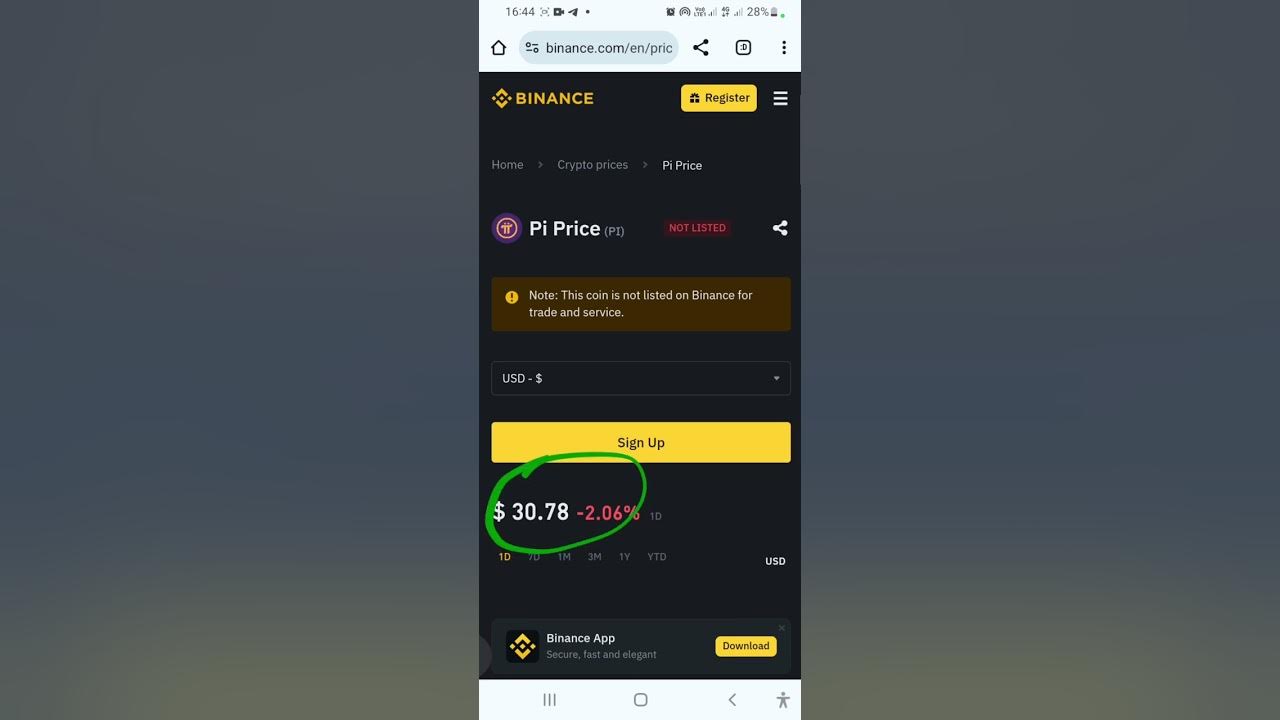The height and width of the screenshot is (720, 1280).
Task: Open the browser tab switcher icon
Action: [743, 48]
